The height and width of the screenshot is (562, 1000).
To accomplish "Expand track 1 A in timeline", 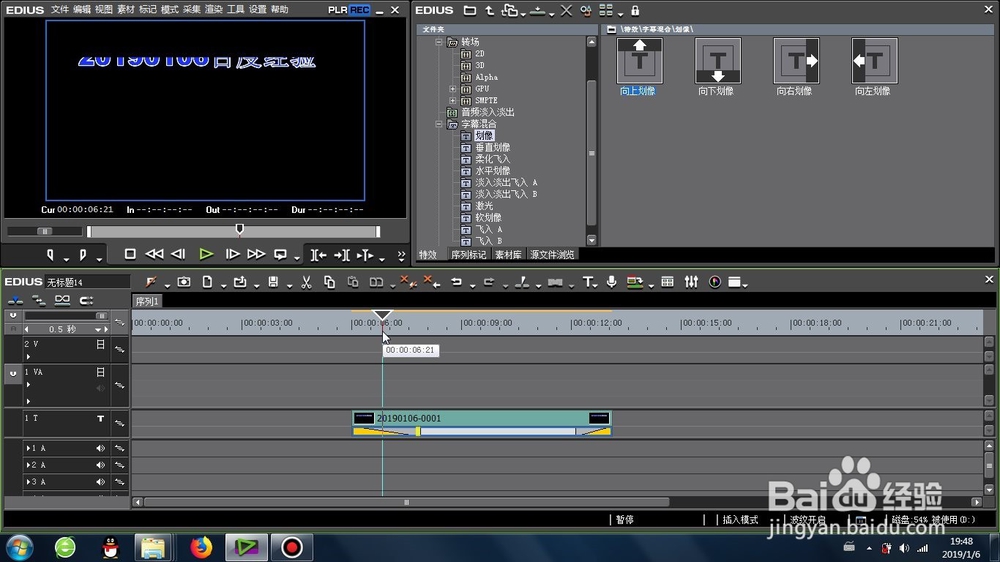I will point(28,448).
